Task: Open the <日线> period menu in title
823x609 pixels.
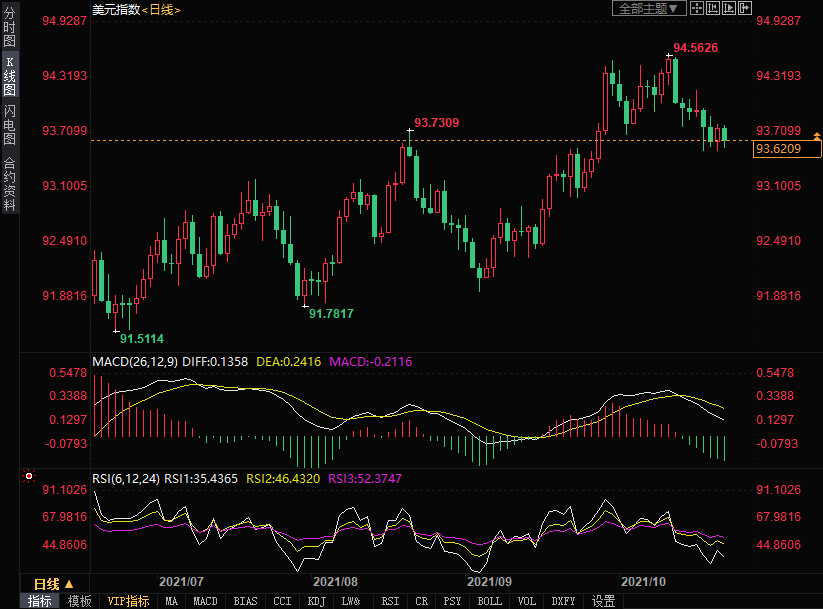Action: pos(160,9)
